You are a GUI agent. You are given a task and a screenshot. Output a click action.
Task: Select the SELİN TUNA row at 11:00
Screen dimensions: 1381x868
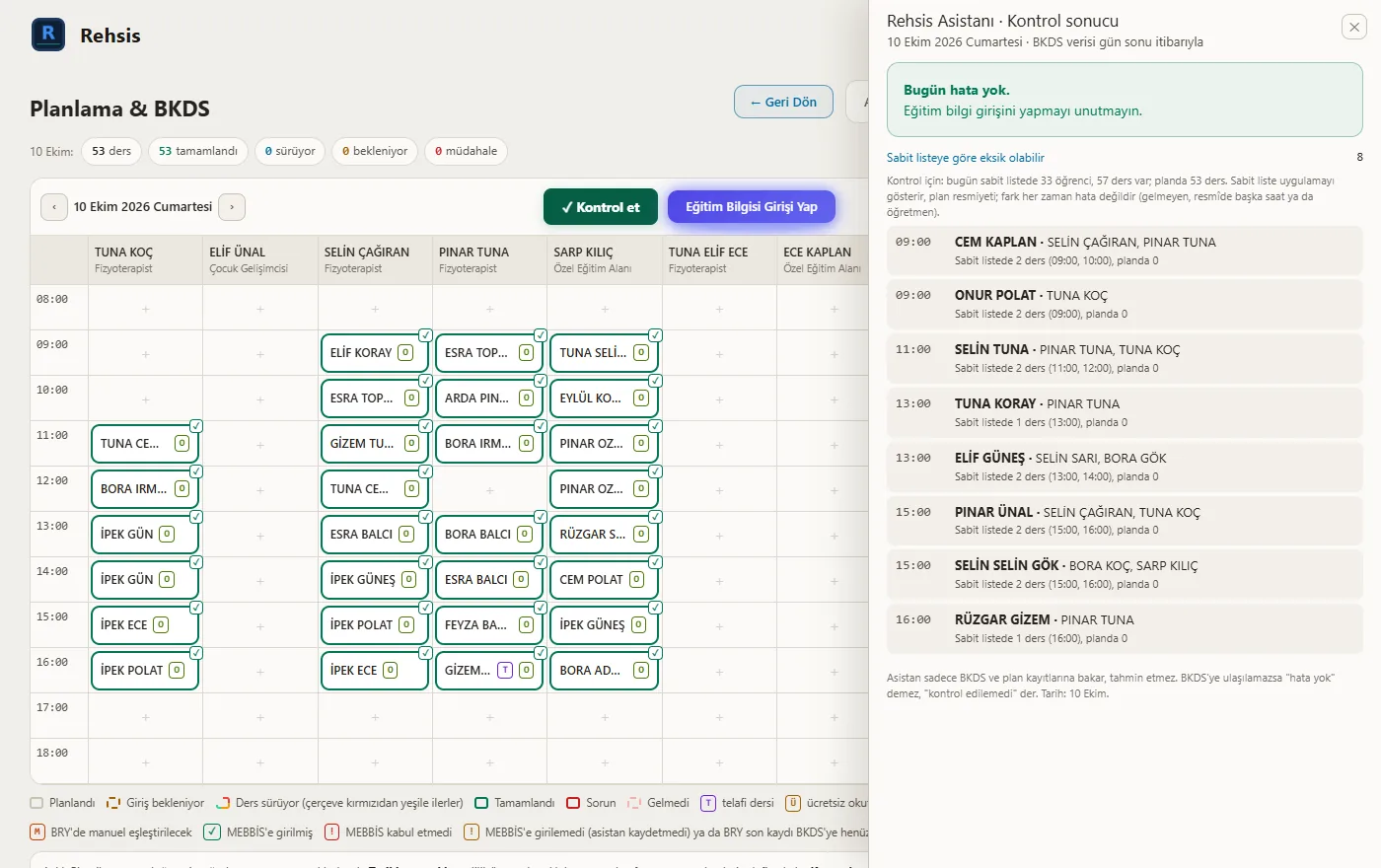(x=1125, y=358)
